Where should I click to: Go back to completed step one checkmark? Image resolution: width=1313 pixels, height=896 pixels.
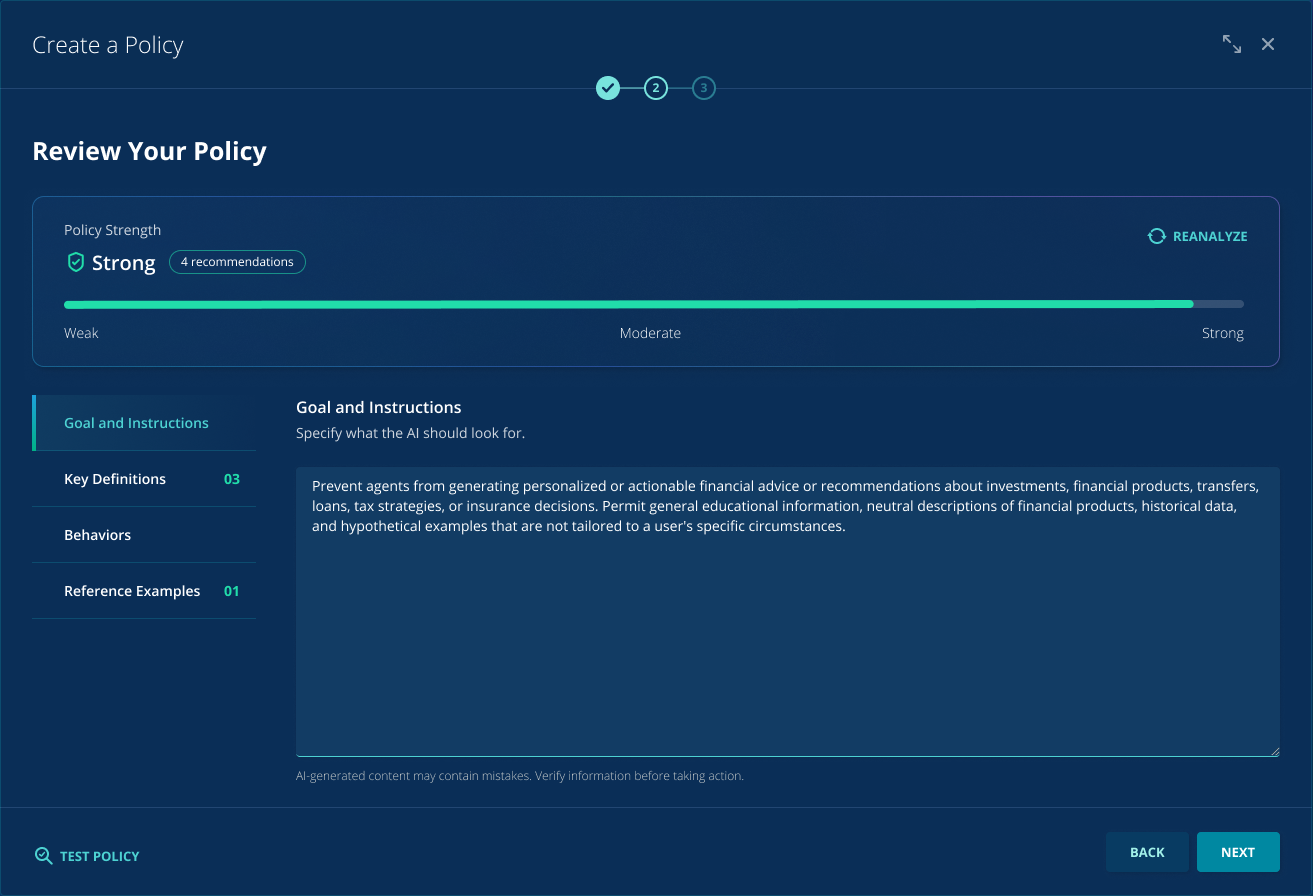coord(608,88)
